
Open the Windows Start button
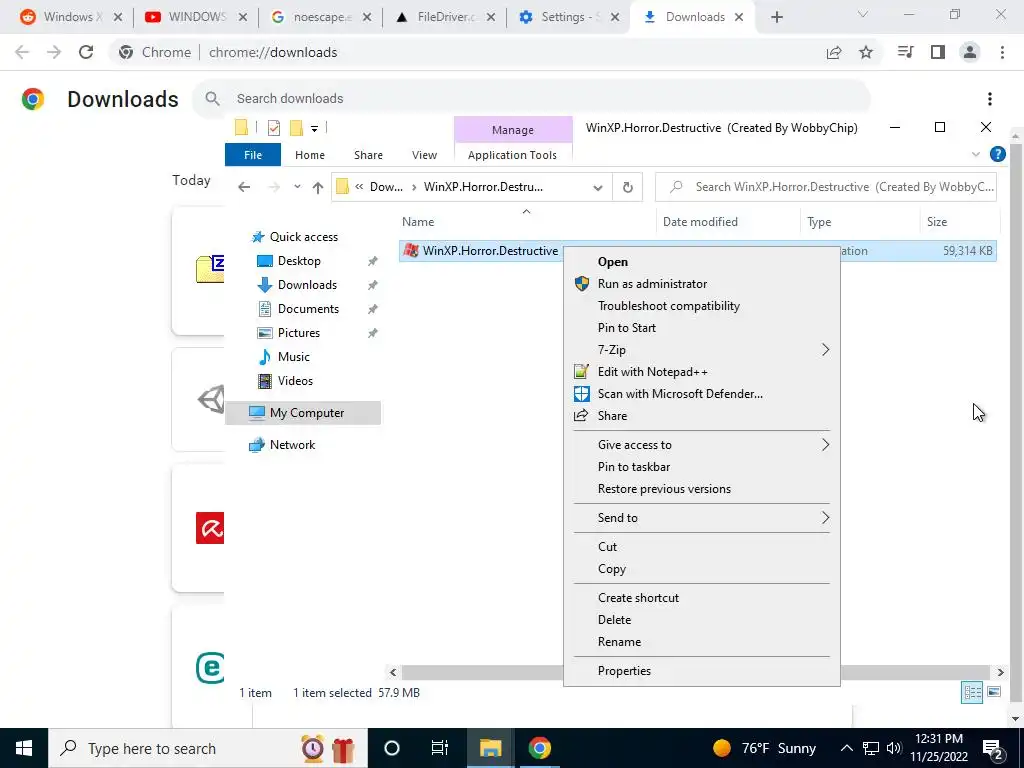tap(24, 748)
